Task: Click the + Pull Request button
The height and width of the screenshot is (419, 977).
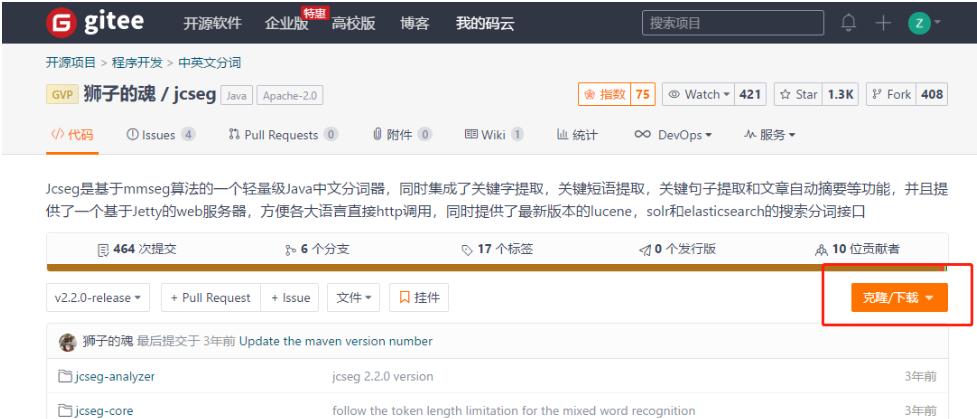Action: [x=211, y=297]
